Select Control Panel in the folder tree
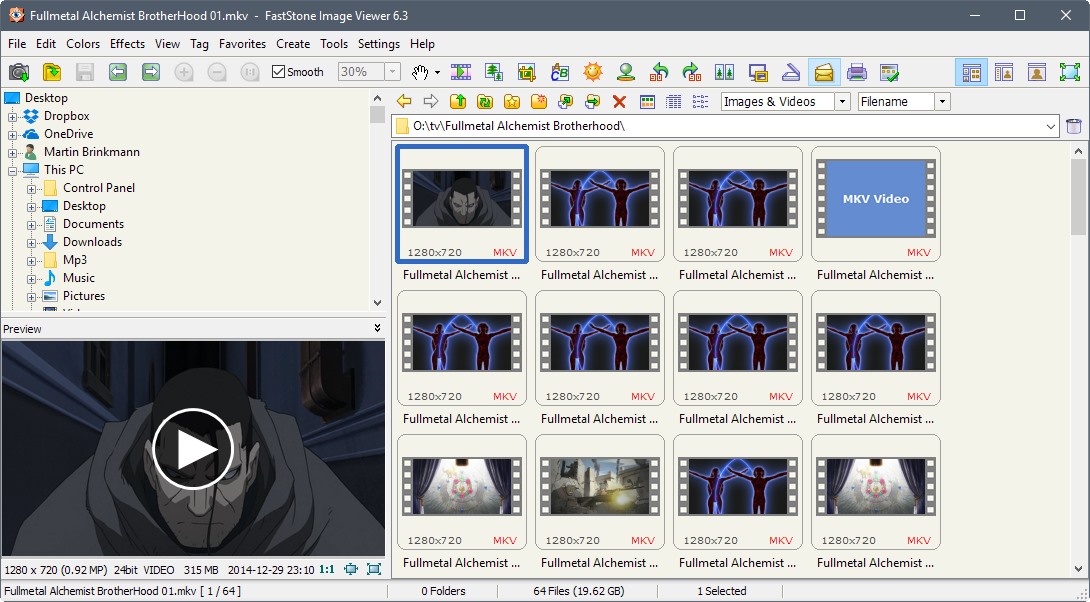1090x602 pixels. (99, 188)
